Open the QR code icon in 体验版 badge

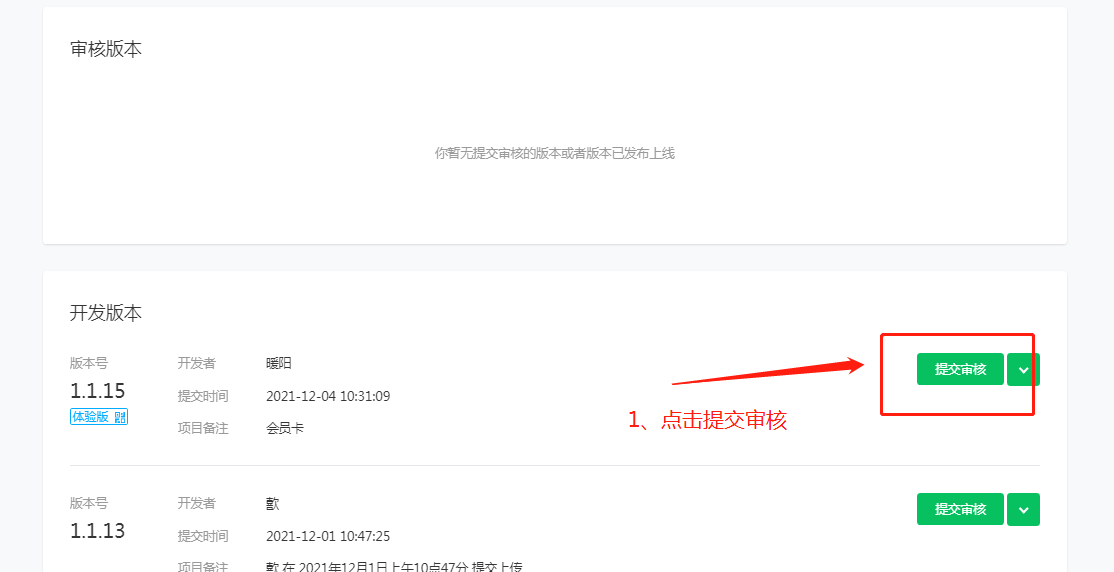tap(120, 417)
